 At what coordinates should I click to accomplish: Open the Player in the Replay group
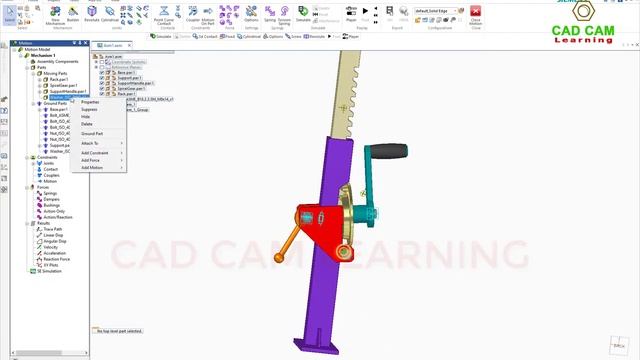pos(351,14)
